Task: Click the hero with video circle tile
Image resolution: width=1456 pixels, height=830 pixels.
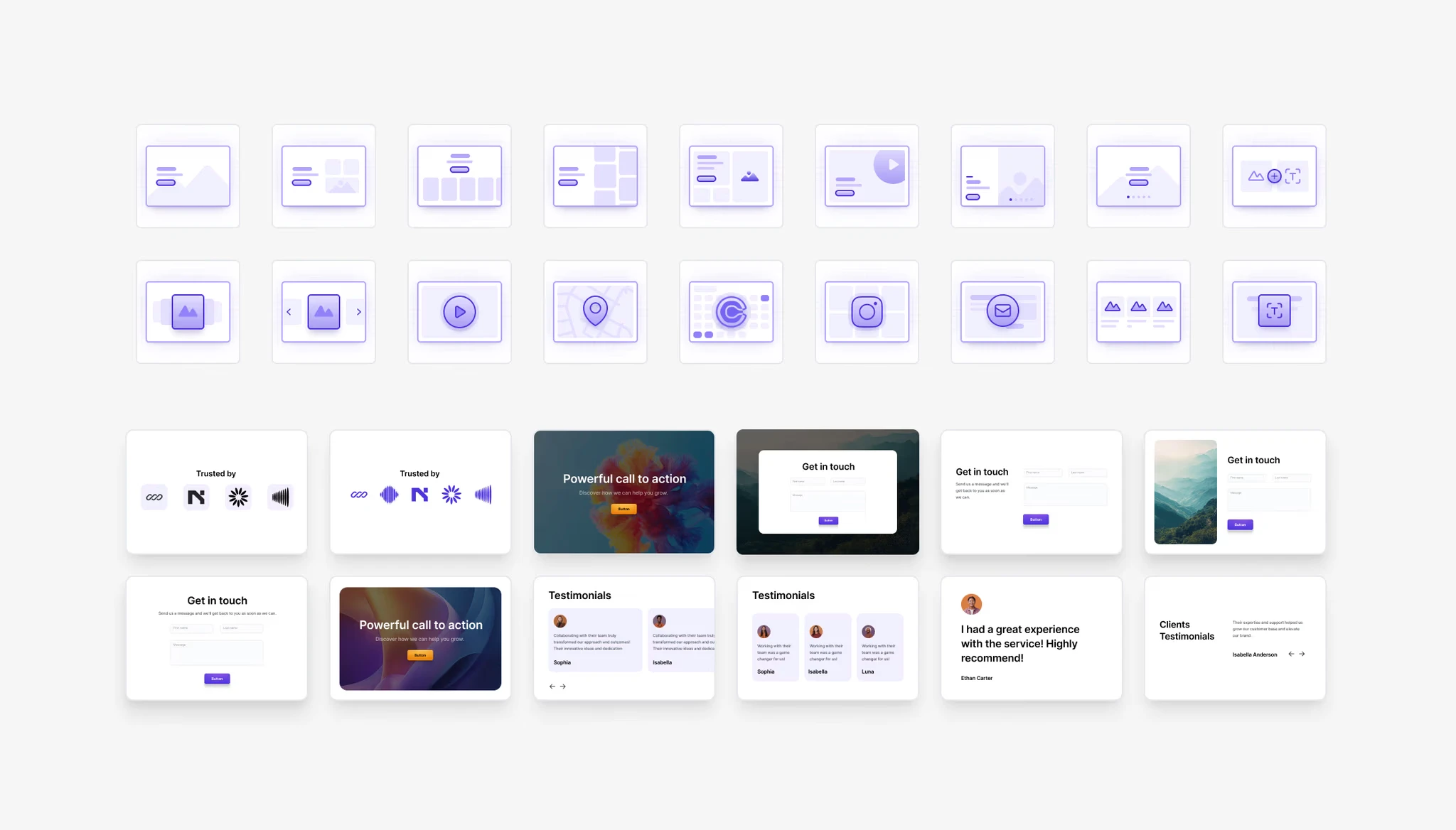Action: coord(867,176)
